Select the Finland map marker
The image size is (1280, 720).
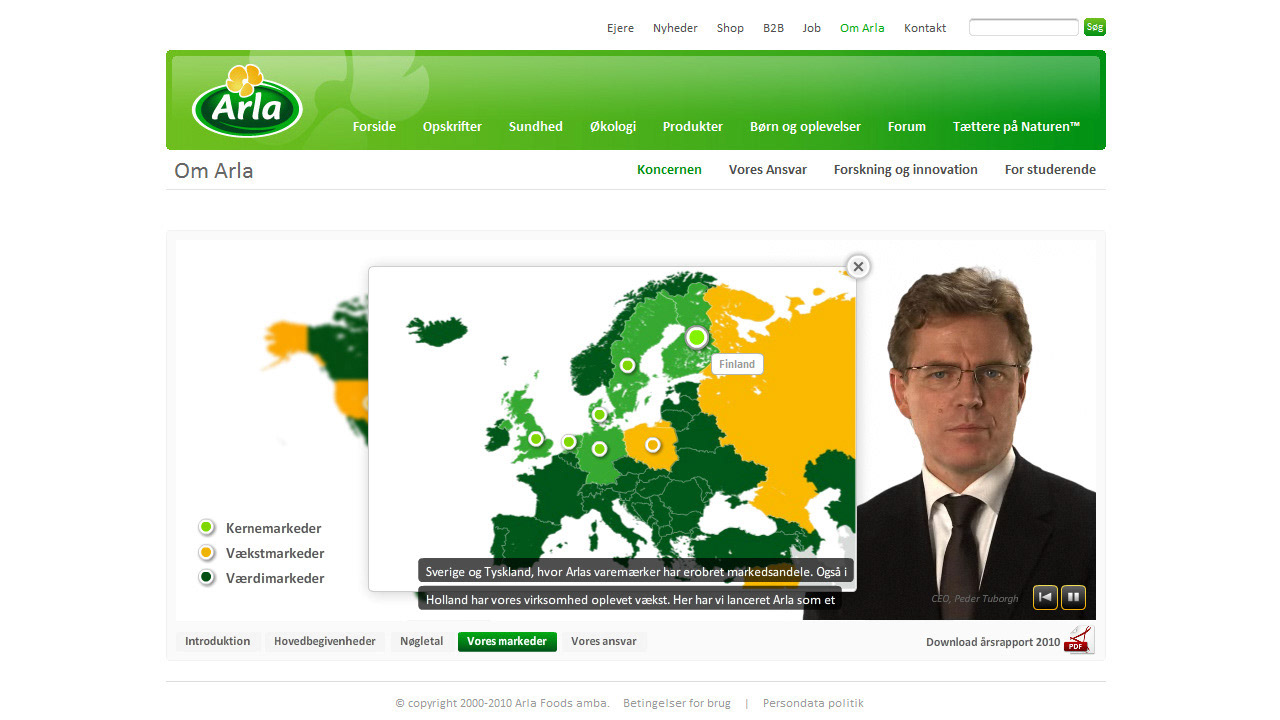(x=697, y=338)
